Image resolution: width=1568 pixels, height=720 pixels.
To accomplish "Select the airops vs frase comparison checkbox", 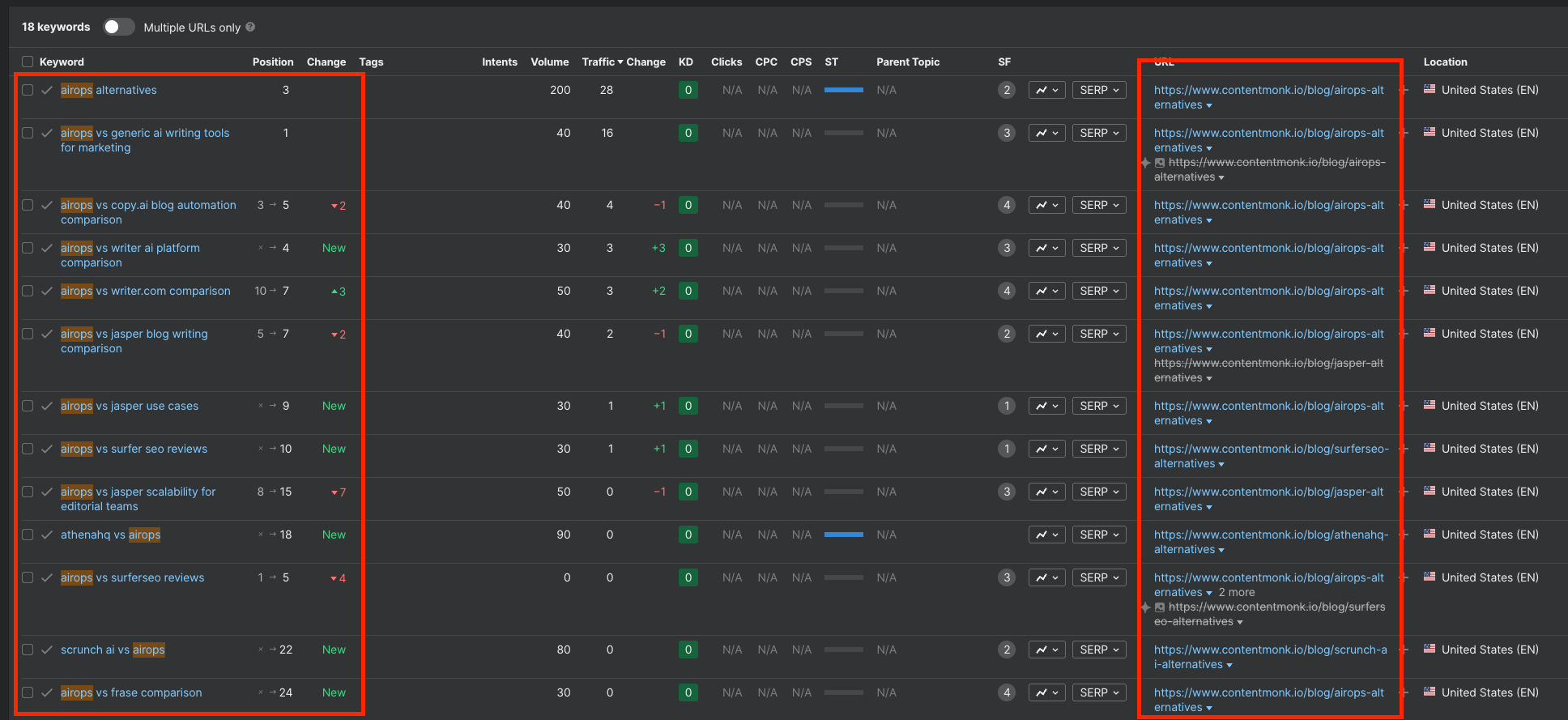I will click(28, 692).
